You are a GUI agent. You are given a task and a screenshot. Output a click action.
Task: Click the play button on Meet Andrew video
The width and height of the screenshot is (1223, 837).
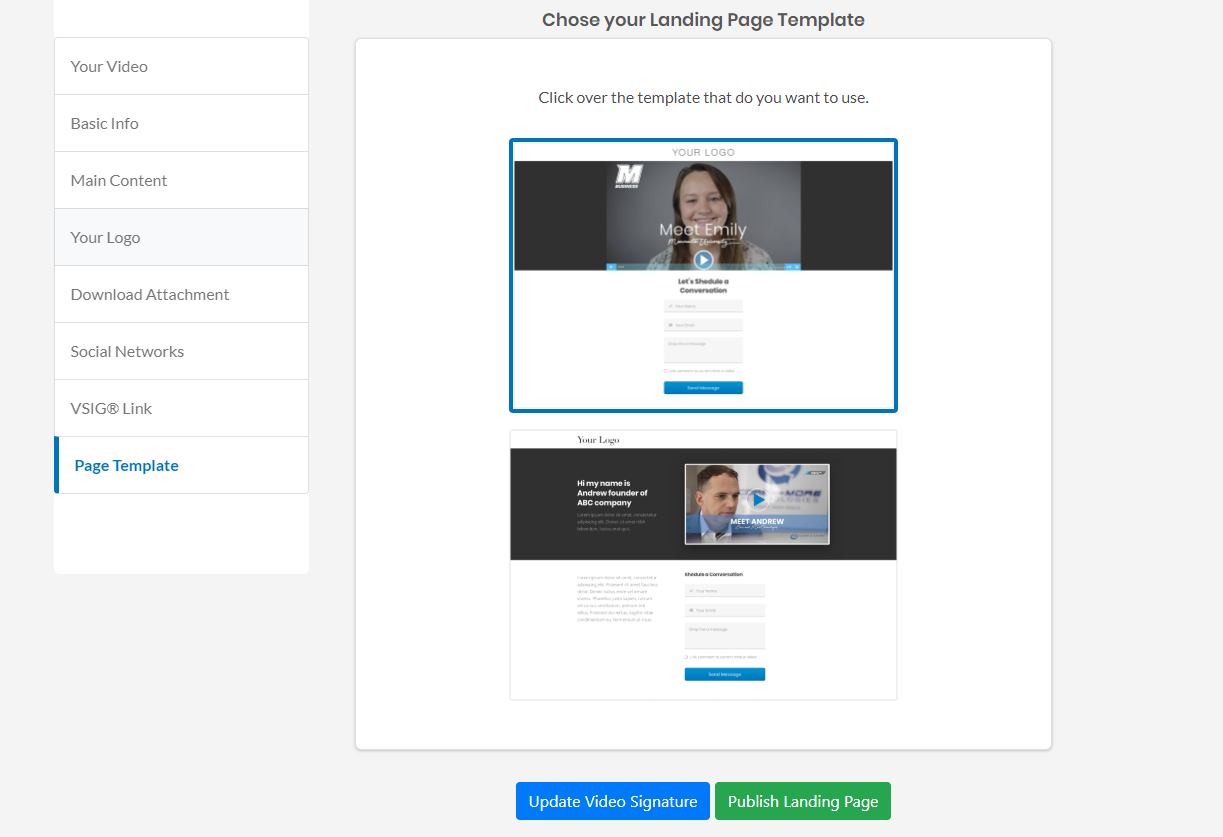pos(758,500)
